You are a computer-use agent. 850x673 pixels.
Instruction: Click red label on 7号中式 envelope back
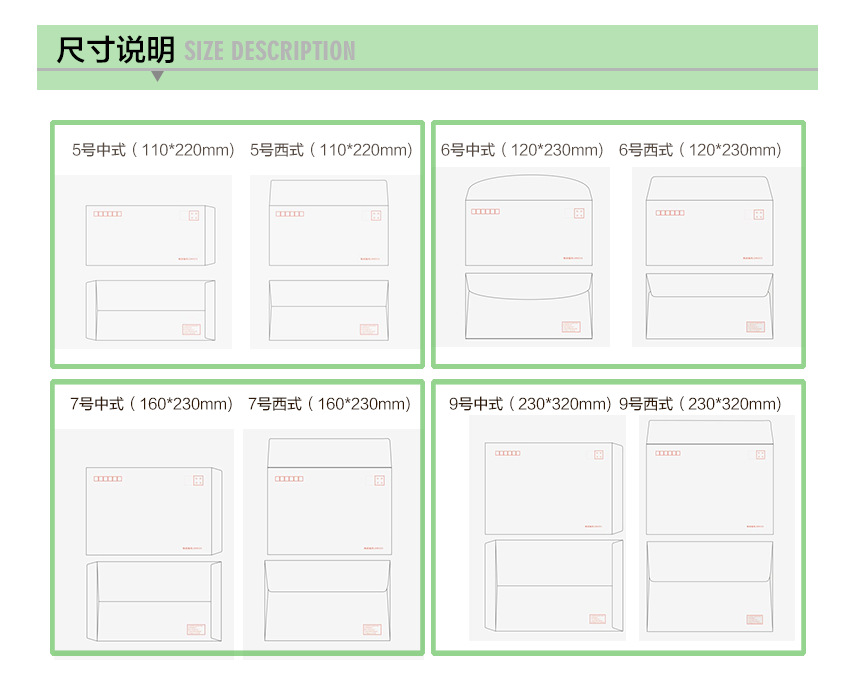coord(196,629)
